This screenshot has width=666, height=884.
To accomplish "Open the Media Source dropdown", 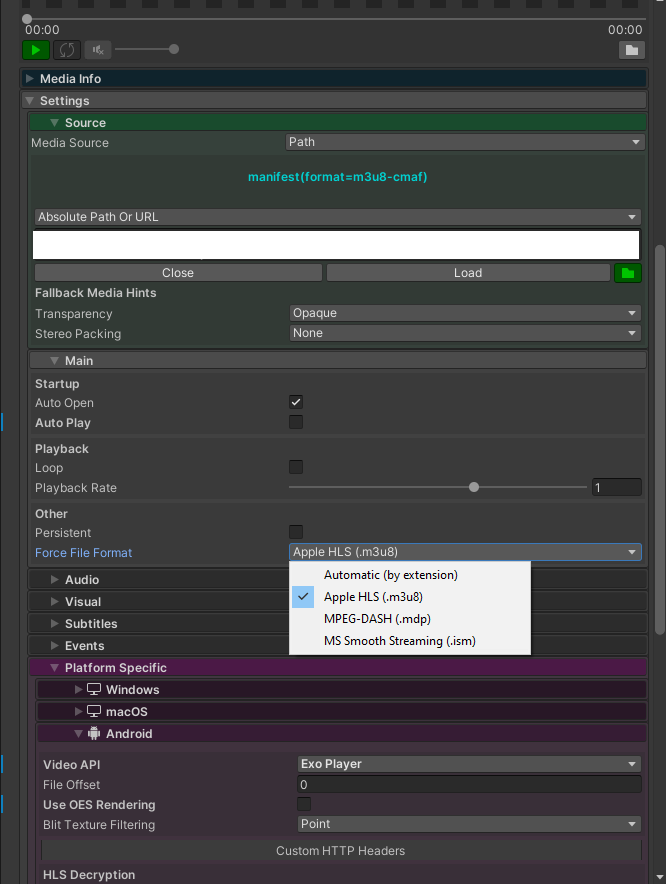I will click(465, 142).
